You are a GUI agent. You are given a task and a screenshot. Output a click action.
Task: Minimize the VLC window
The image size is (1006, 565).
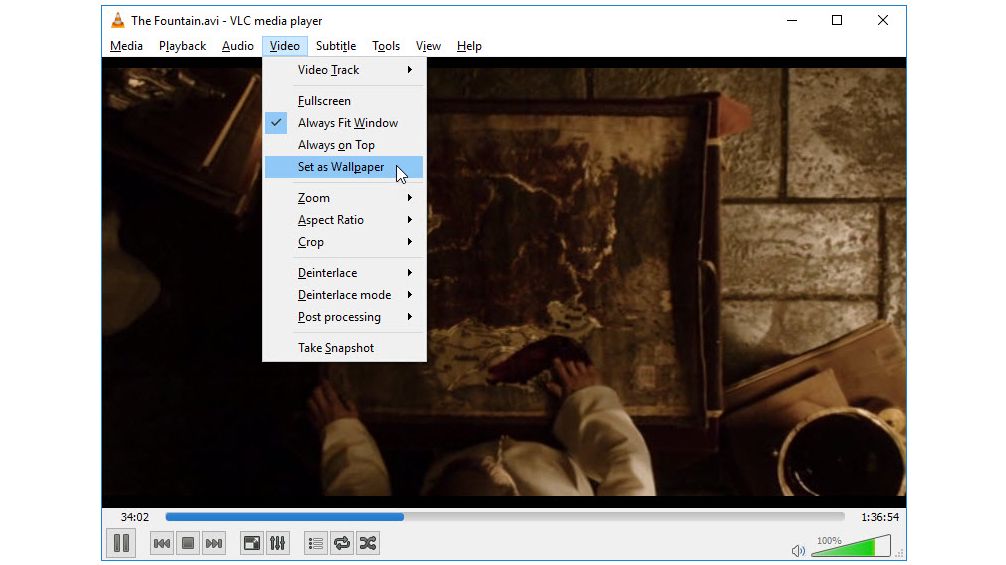coord(792,21)
